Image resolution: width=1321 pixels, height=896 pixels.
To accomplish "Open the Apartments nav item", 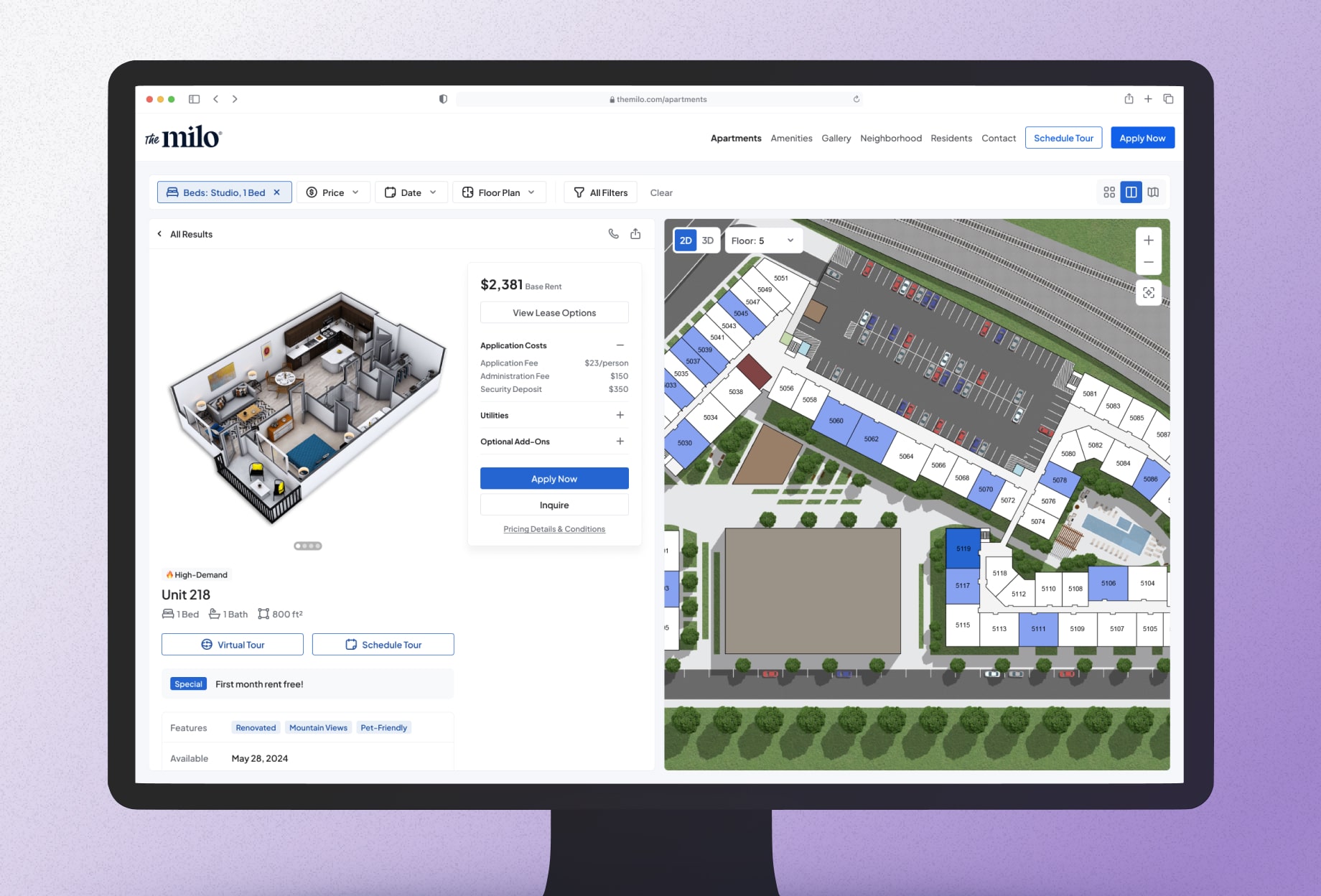I will (x=736, y=138).
